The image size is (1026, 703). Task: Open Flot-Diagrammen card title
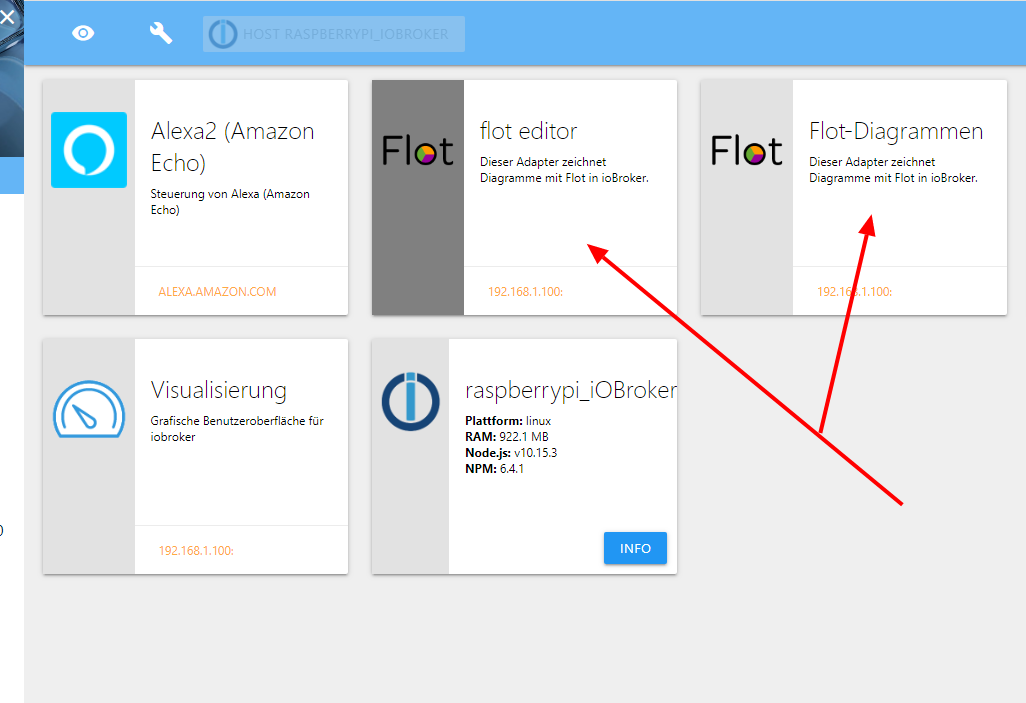(x=896, y=131)
